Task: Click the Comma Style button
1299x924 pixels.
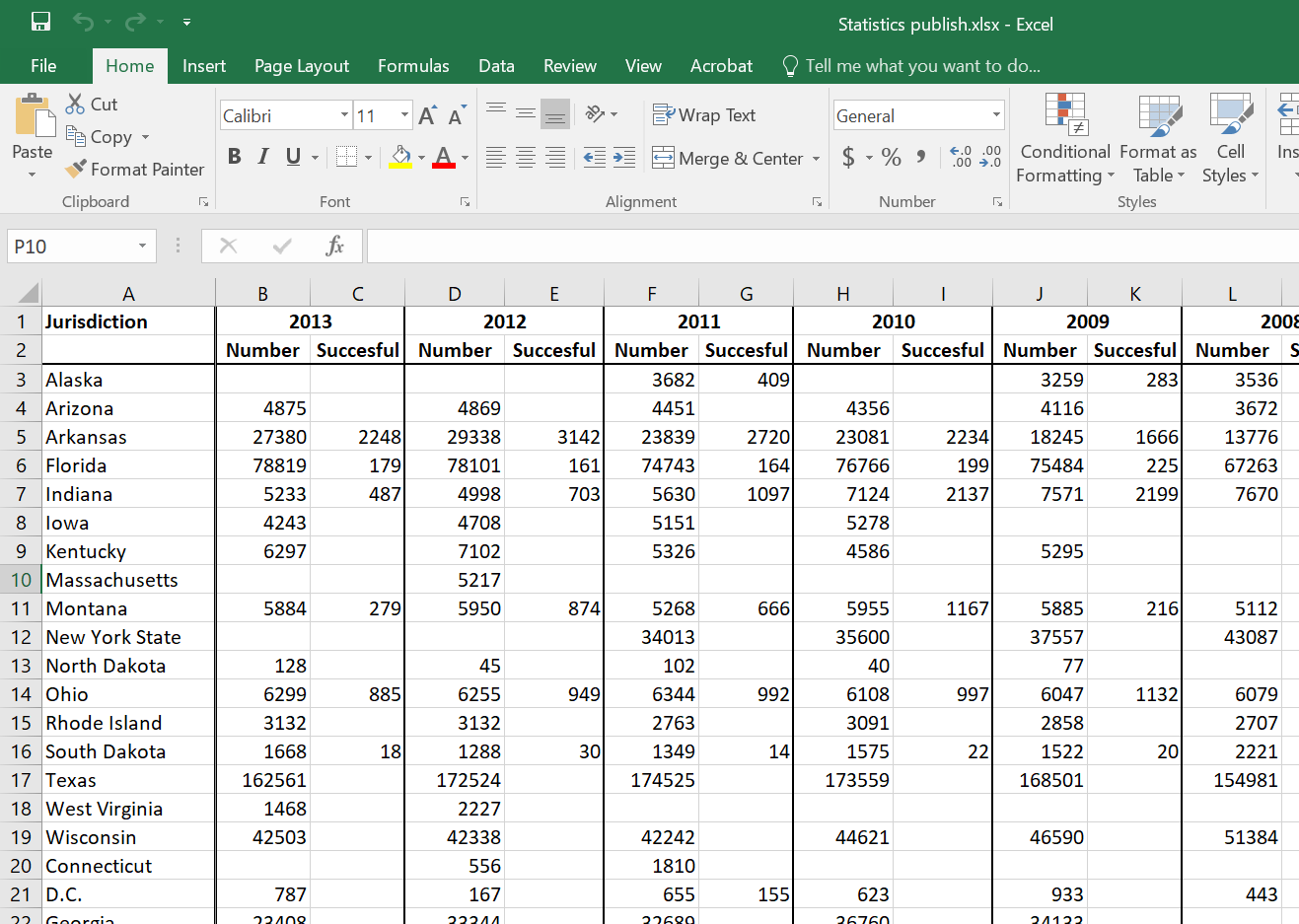Action: 922,158
